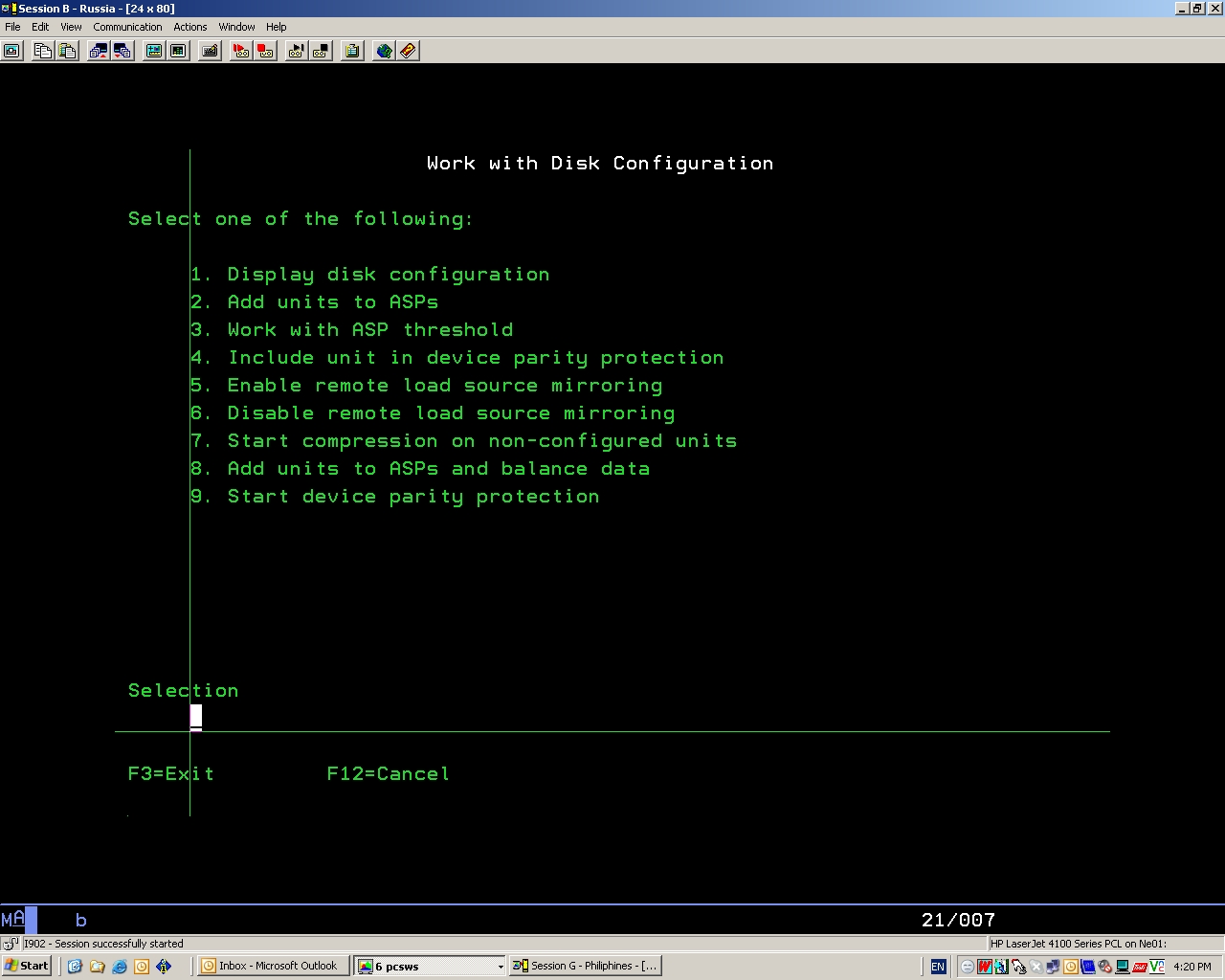
Task: Open the Edit menu
Action: [x=40, y=27]
